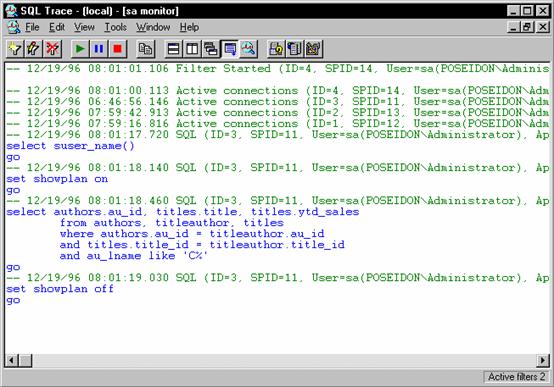
Task: Click the horizontal scrollbar left arrow
Action: coord(11,360)
